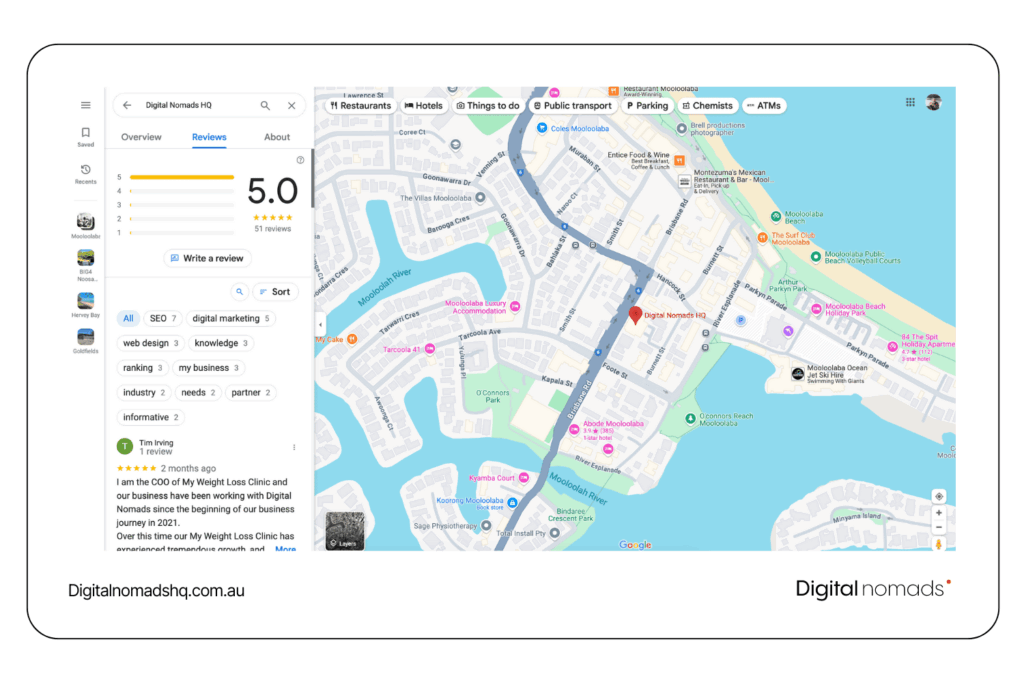Click the Write a review button
Screen dimensions: 1024x683
(x=207, y=259)
